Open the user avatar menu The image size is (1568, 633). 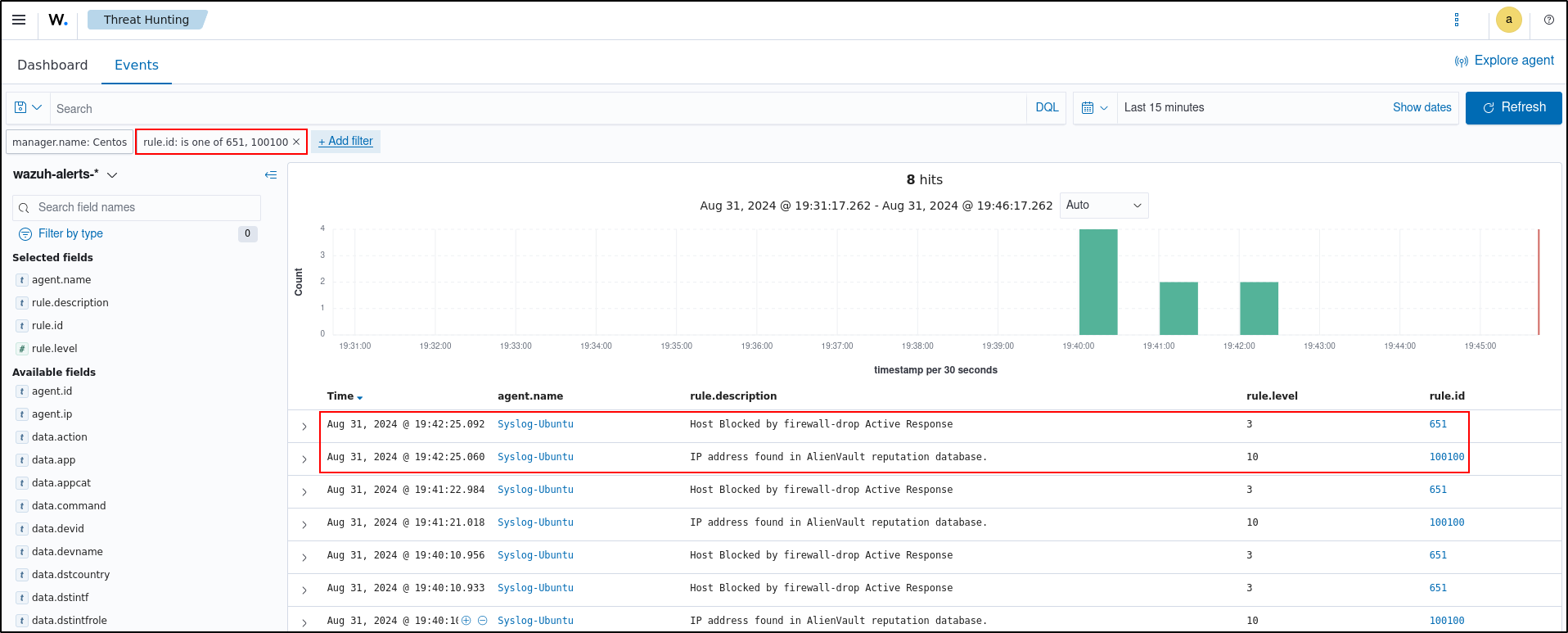point(1509,20)
